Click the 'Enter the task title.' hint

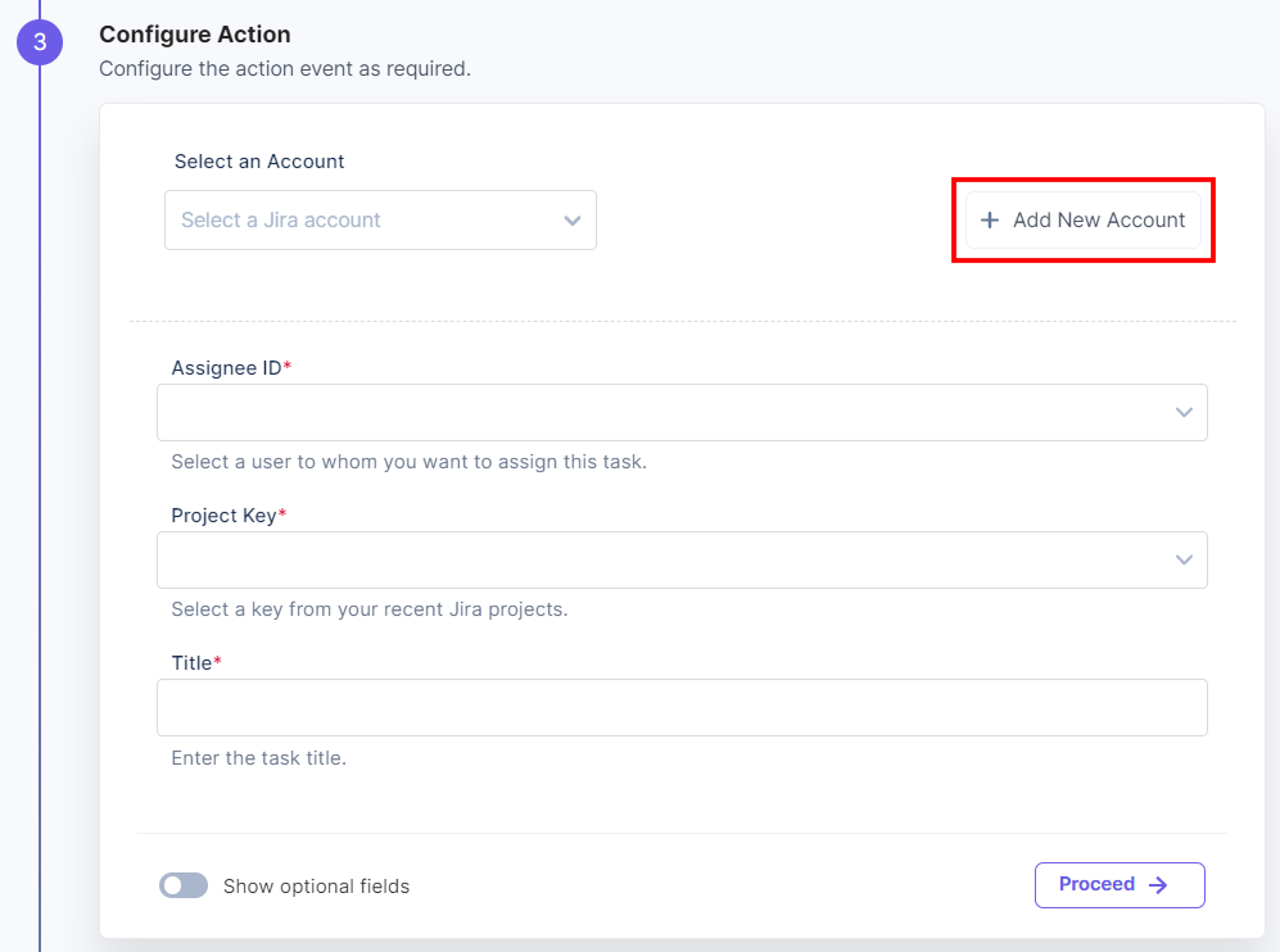pos(259,758)
